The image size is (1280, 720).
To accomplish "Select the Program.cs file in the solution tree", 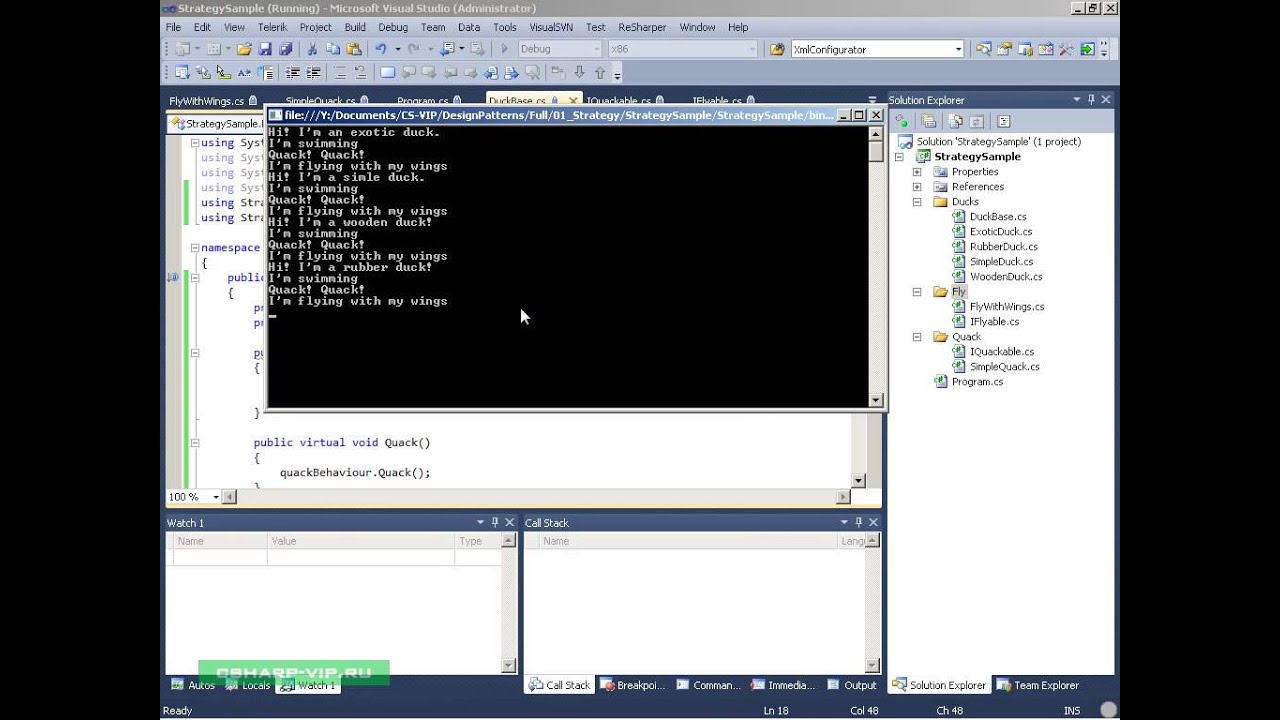I will (x=976, y=382).
